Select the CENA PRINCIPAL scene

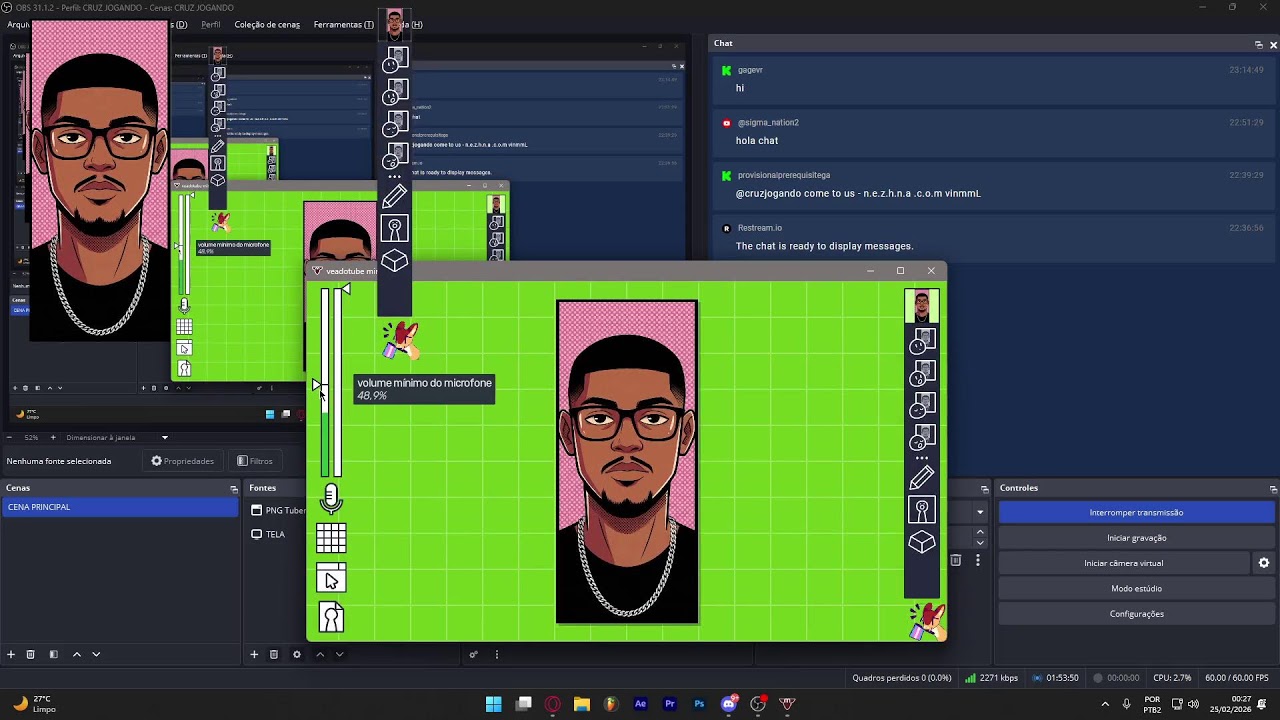click(x=120, y=507)
